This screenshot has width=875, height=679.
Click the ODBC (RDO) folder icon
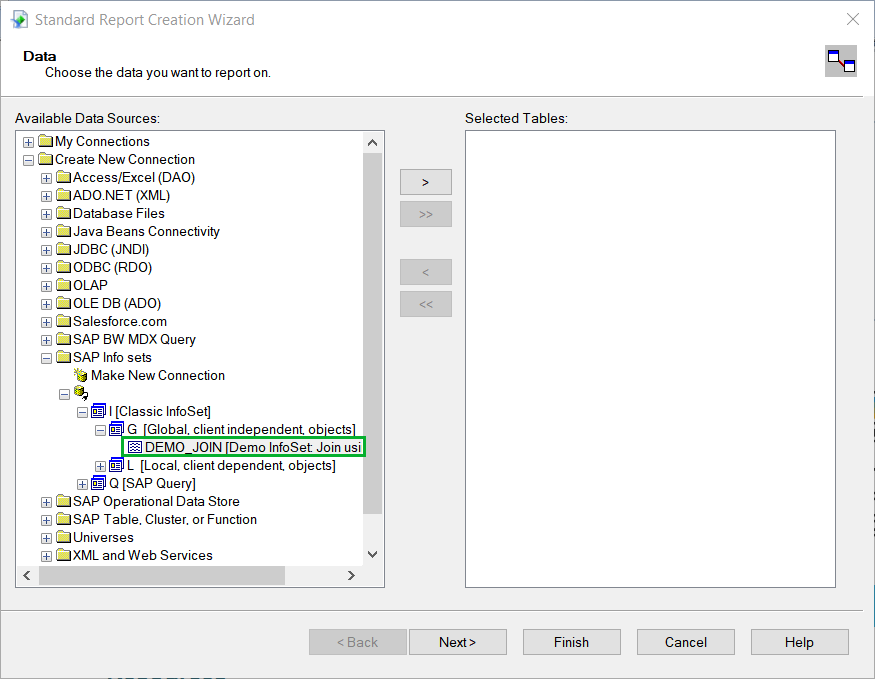(64, 267)
